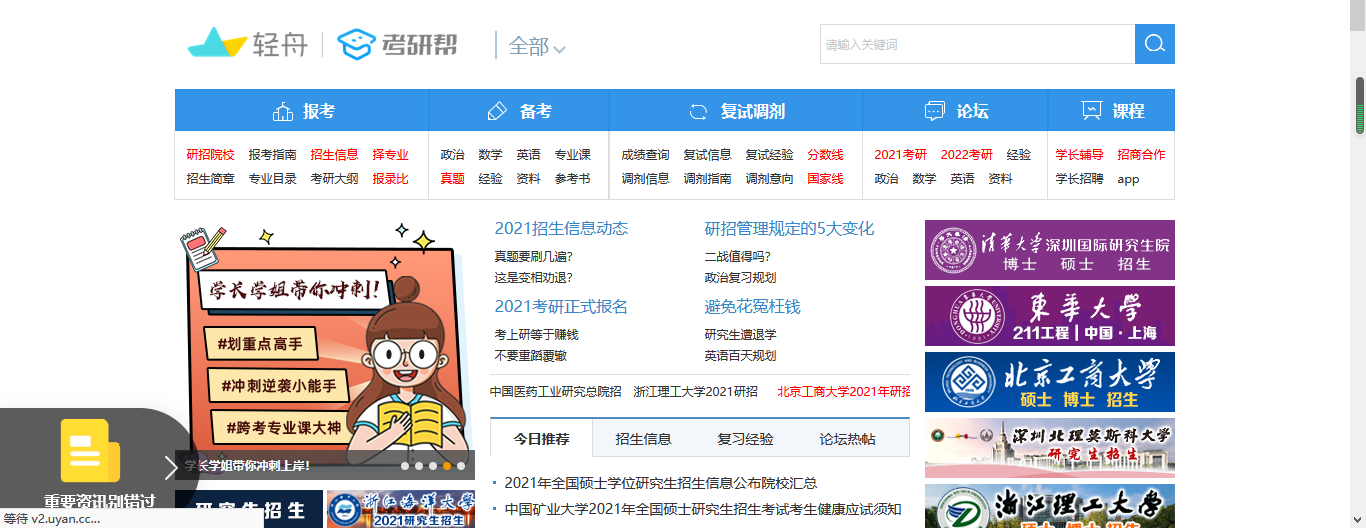Click the blue search magnifier button
1366x528 pixels.
coord(1155,44)
